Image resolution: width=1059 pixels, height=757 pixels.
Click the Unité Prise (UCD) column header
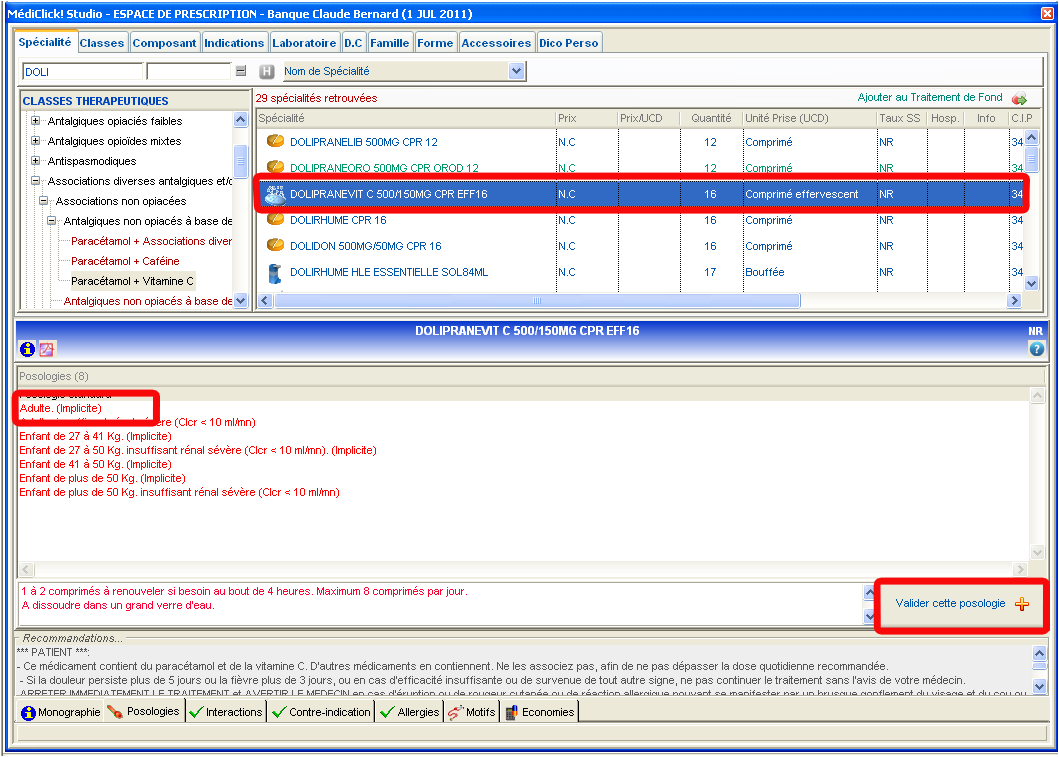[809, 118]
